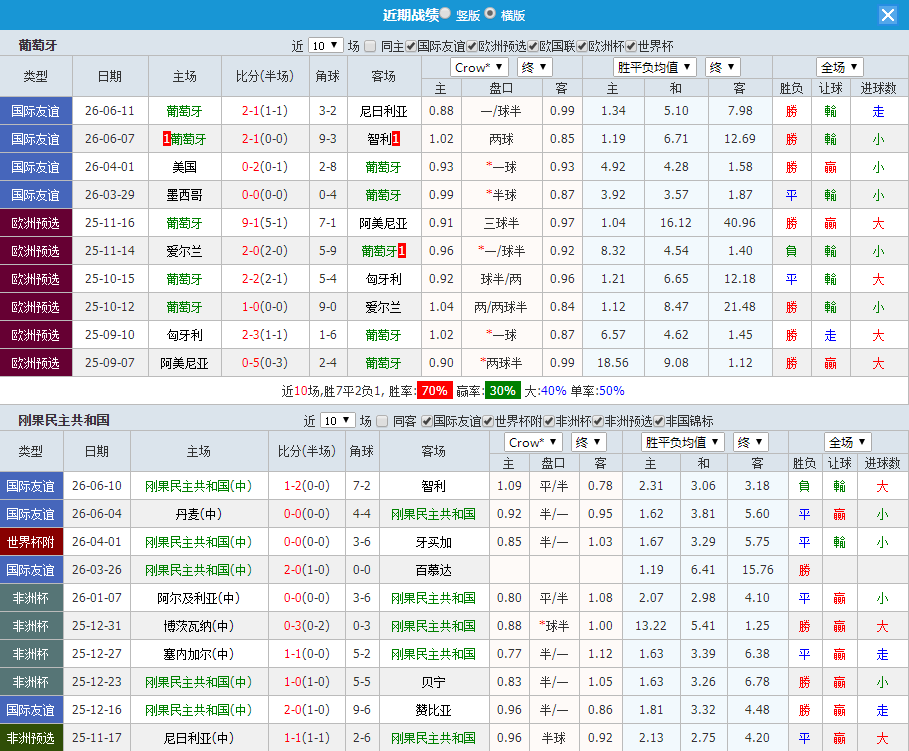Image resolution: width=909 pixels, height=751 pixels.
Task: Open match count dropdown for 刚果民主共和国
Action: 337,421
